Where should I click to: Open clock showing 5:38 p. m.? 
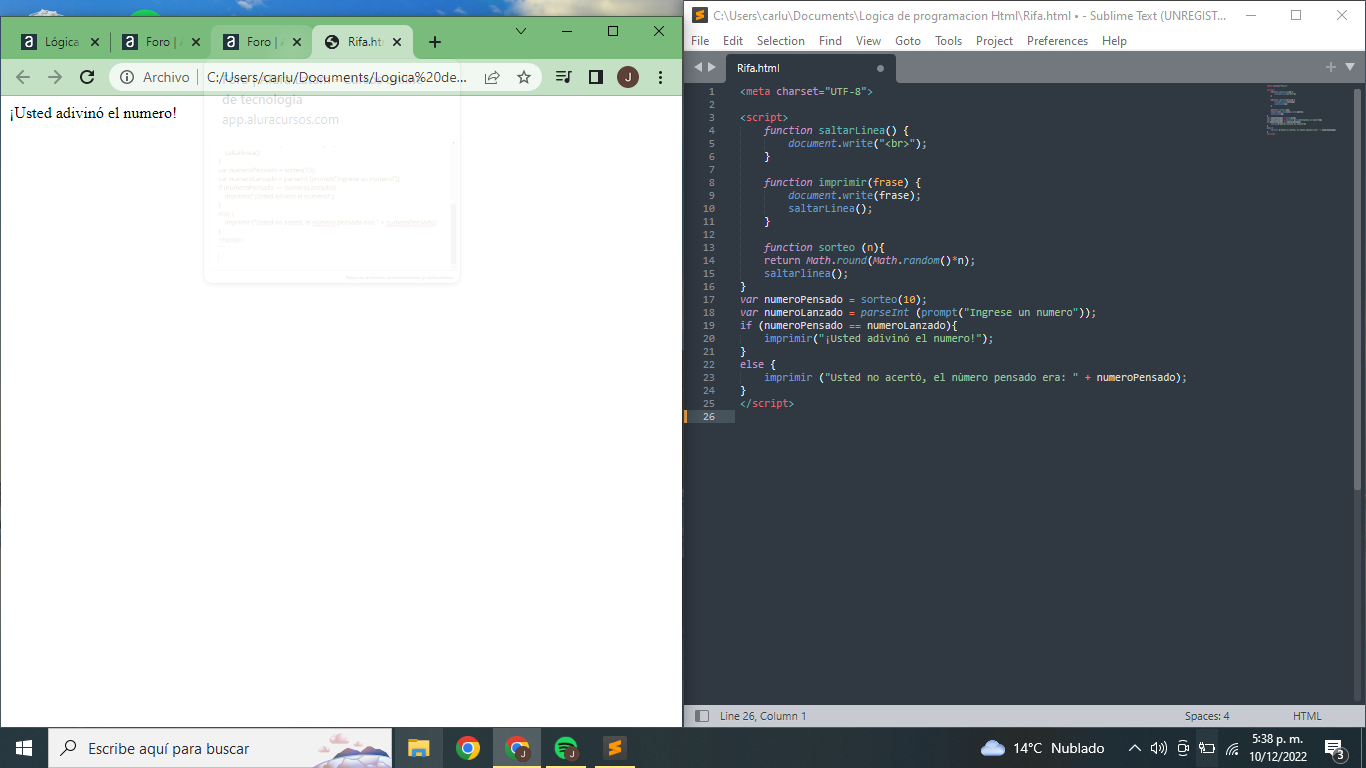pos(1278,748)
